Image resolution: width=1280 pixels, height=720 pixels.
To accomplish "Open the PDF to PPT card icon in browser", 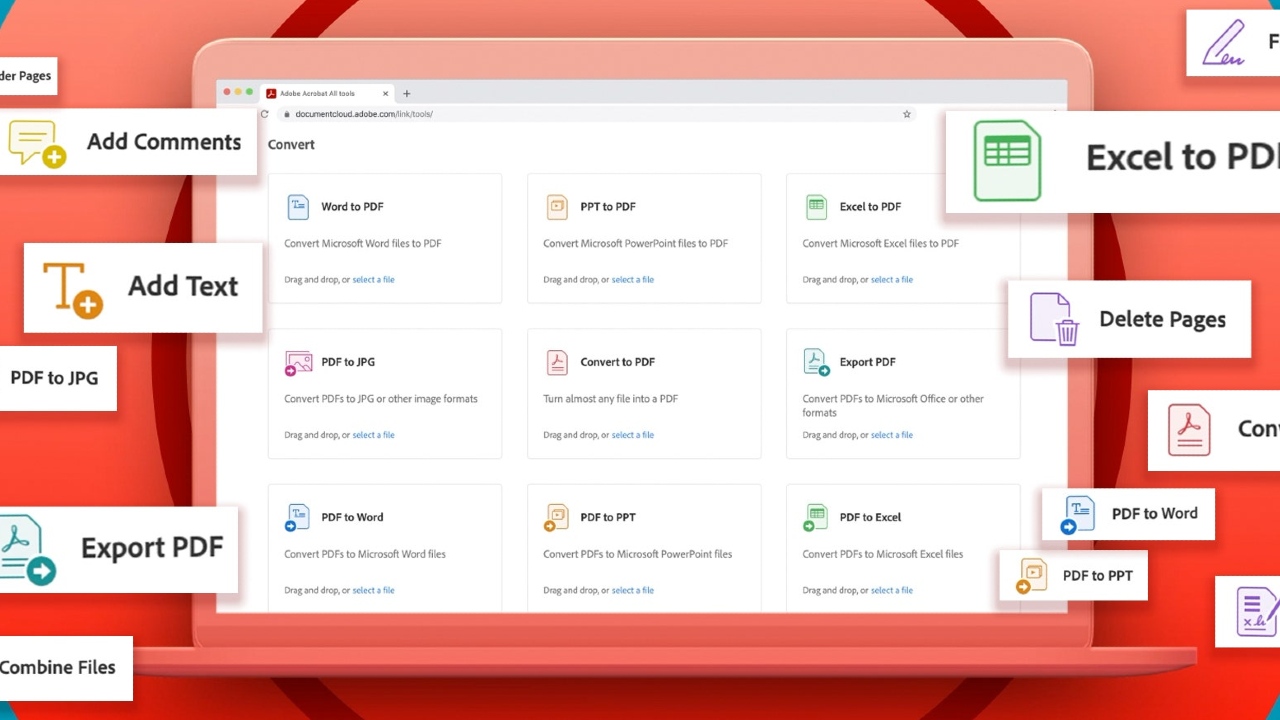I will coord(557,518).
